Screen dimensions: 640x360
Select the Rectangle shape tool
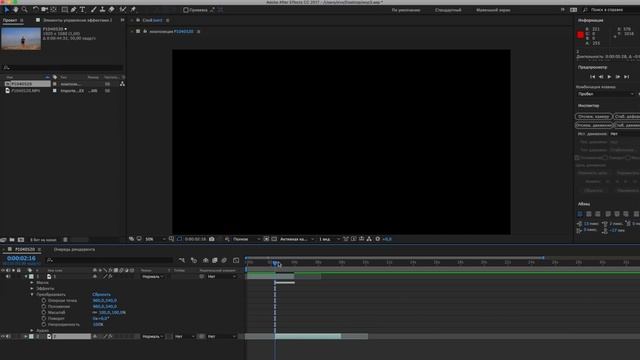tap(64, 9)
